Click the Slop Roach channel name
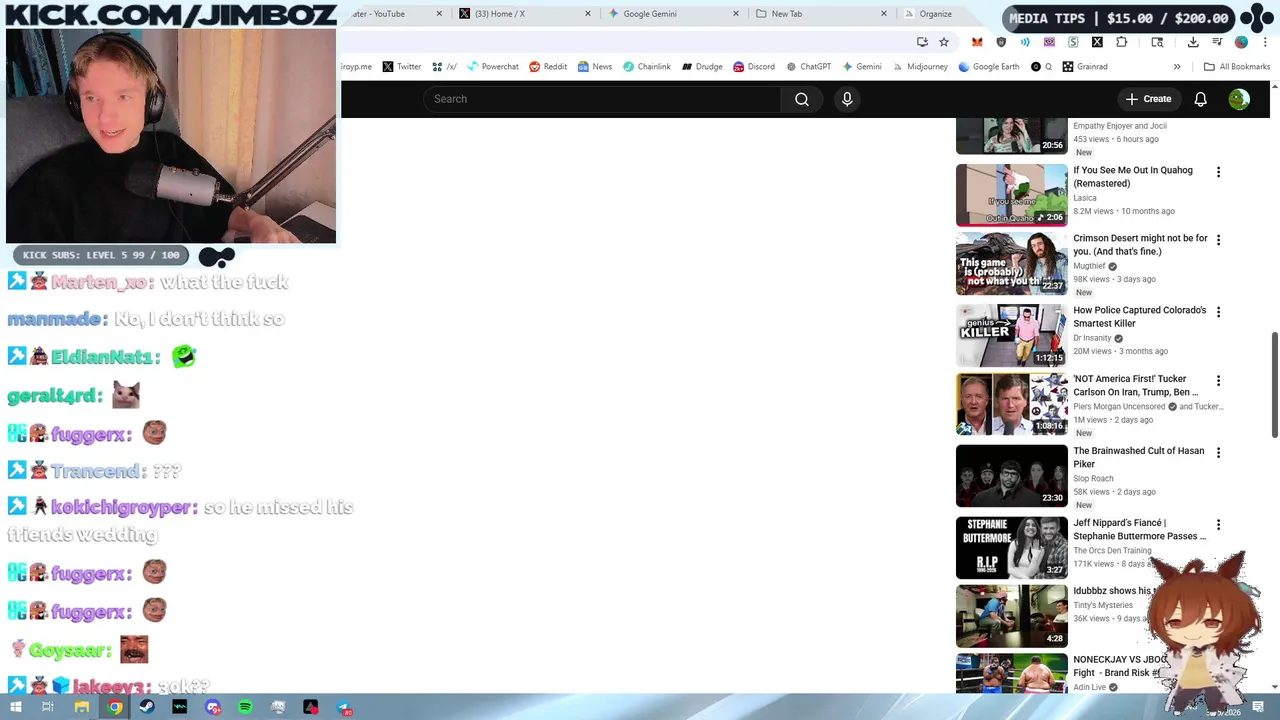 click(1093, 478)
